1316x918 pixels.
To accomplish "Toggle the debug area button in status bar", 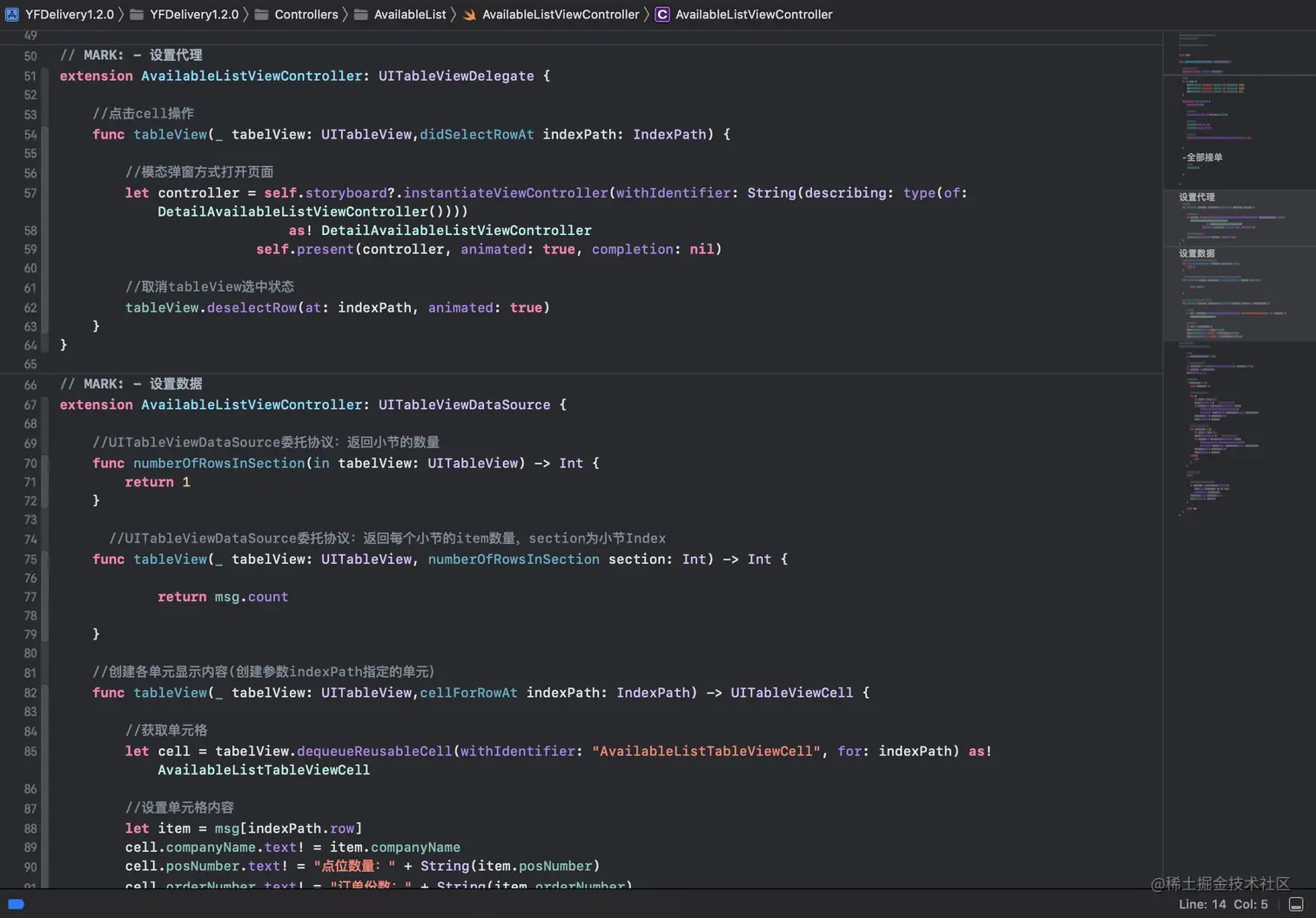I will point(1296,904).
